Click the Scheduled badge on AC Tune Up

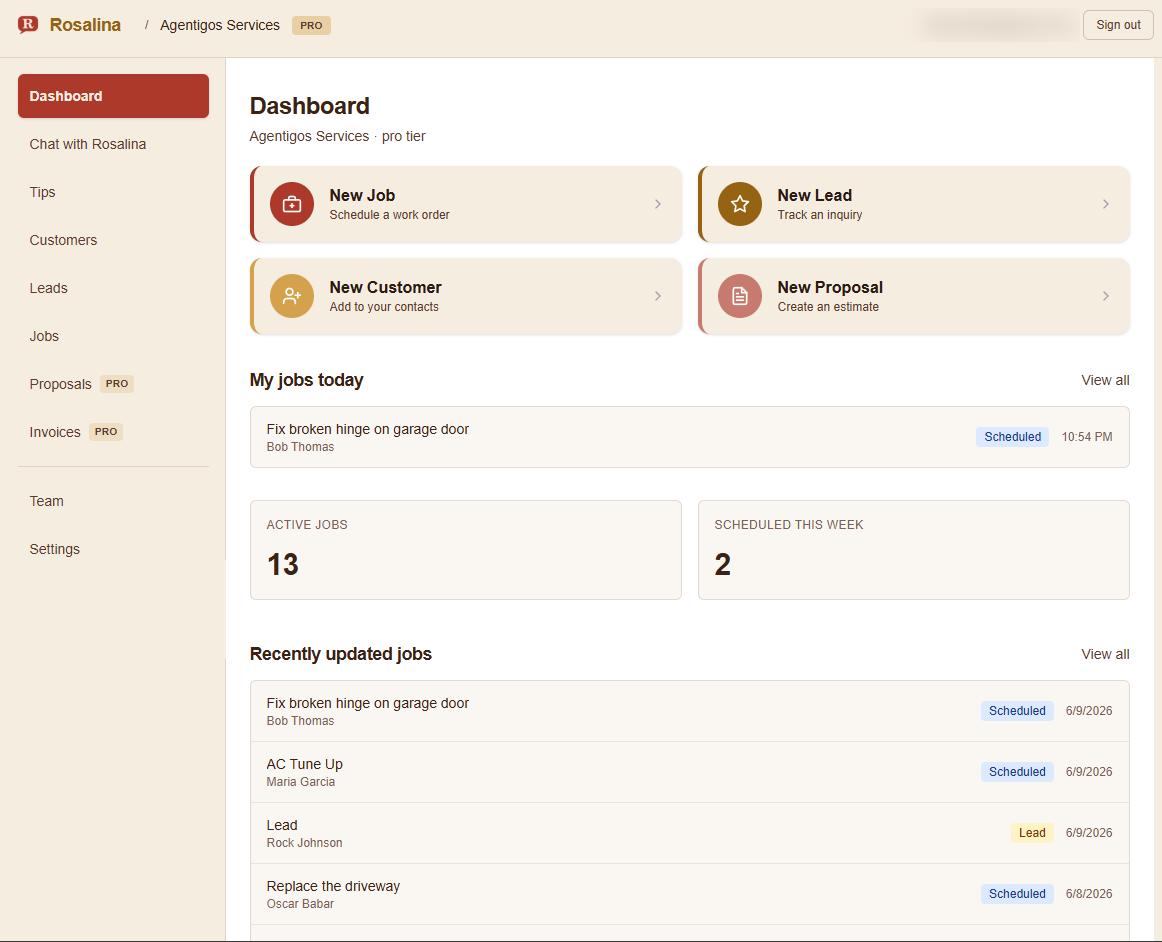point(1017,772)
